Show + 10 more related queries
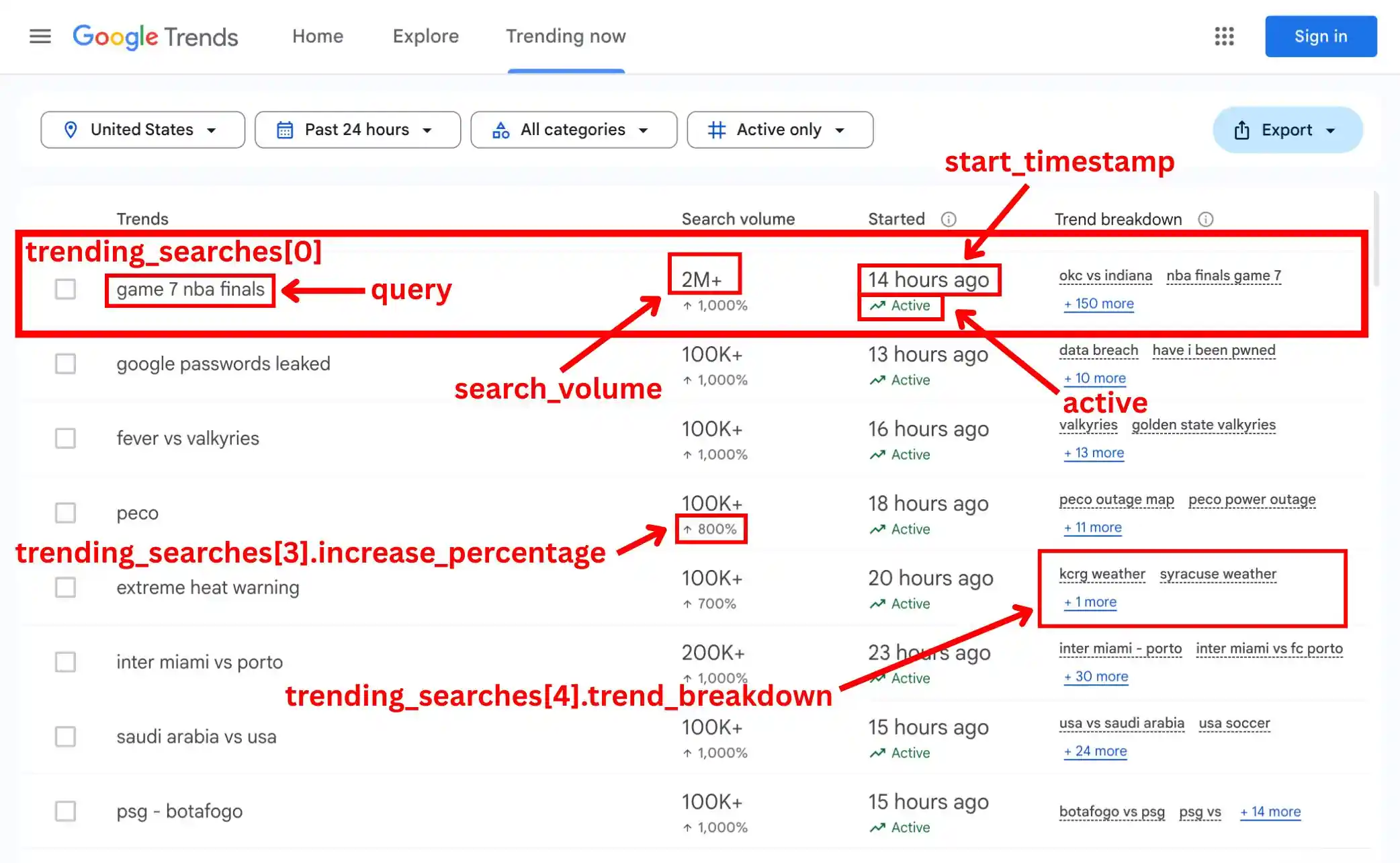This screenshot has height=863, width=1400. pos(1095,378)
